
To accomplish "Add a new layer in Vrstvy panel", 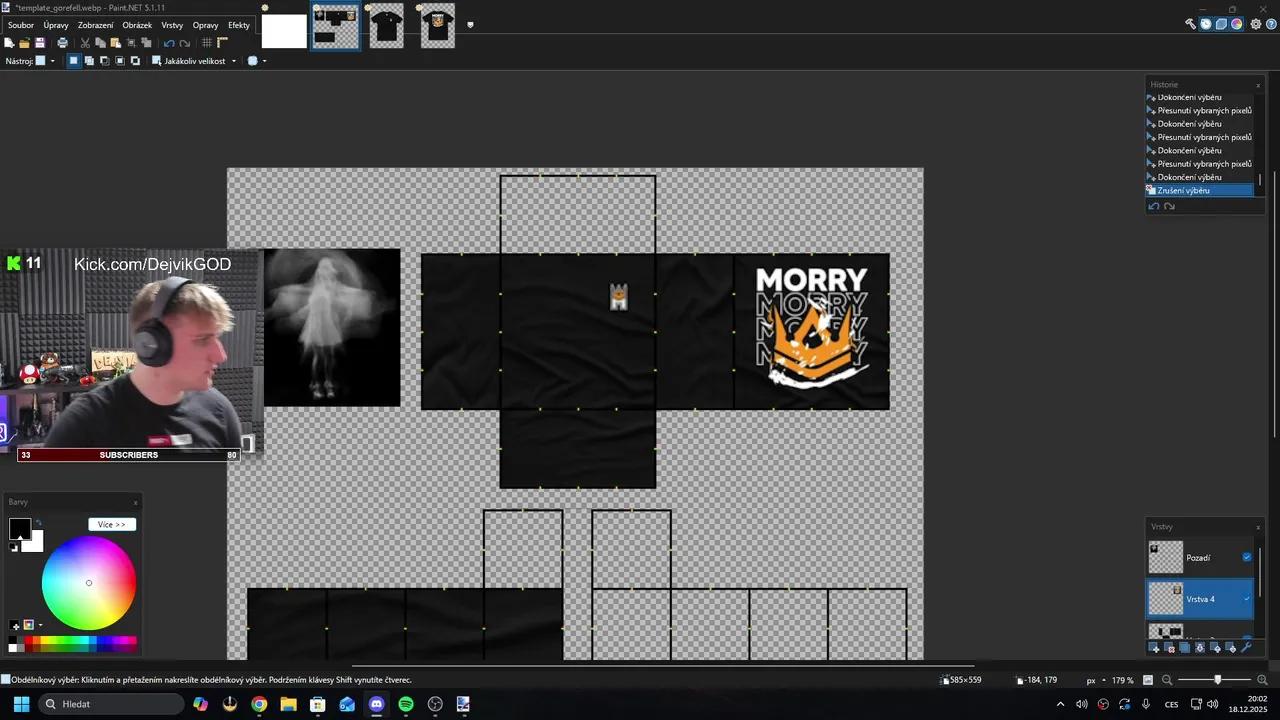I will click(1154, 648).
